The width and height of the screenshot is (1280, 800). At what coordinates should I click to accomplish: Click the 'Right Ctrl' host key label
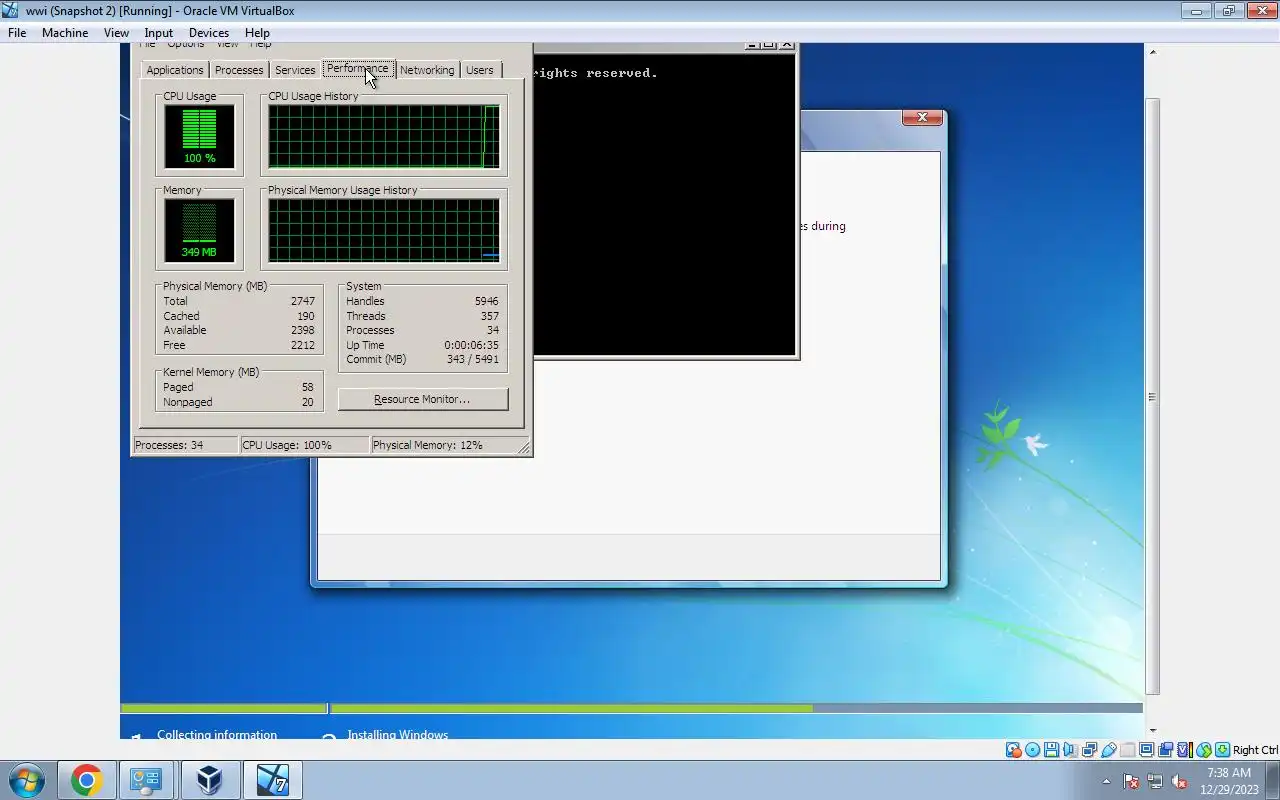[x=1255, y=750]
